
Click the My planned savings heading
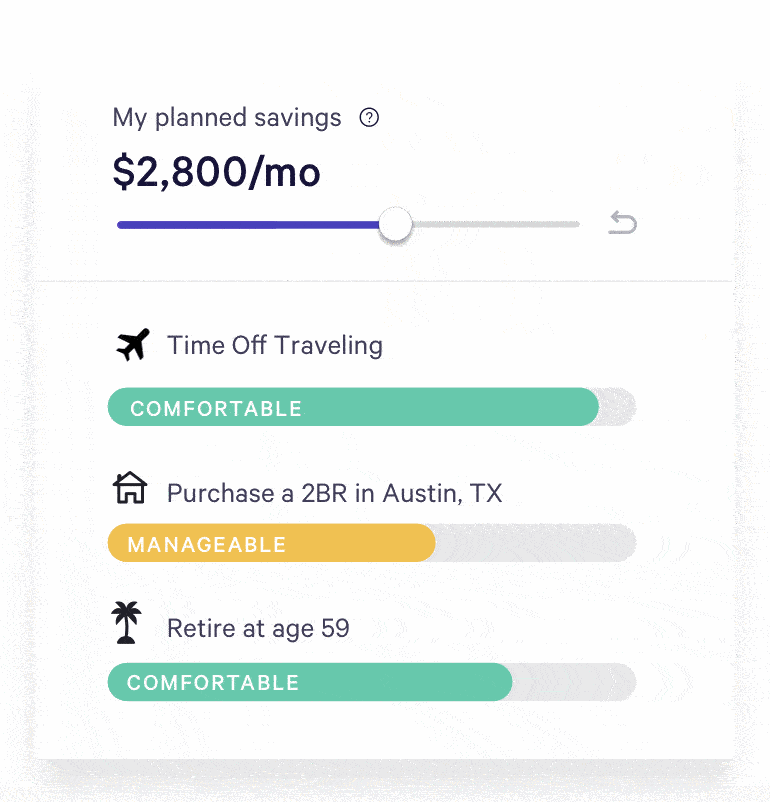(x=227, y=118)
